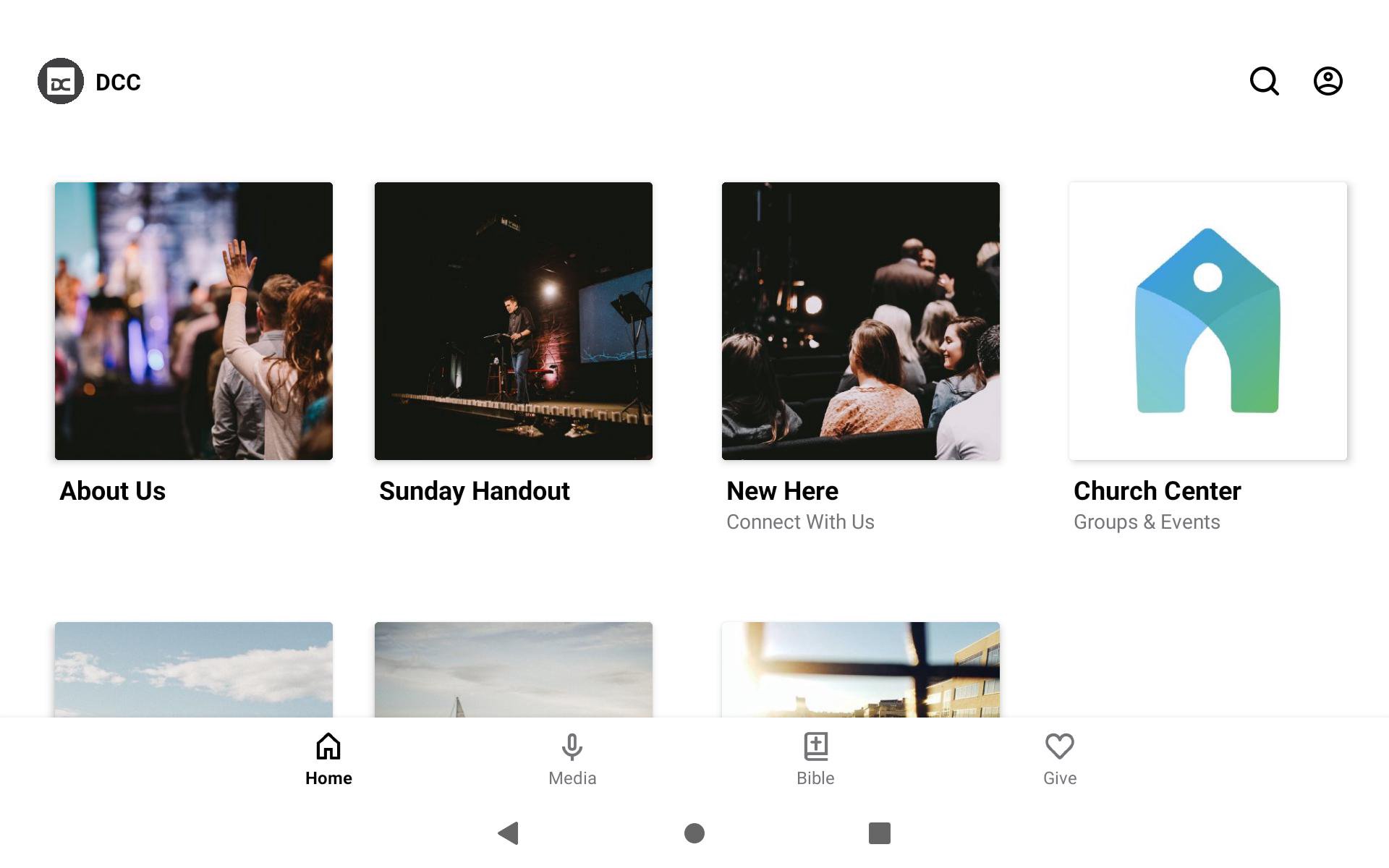Viewport: 1389px width, 868px height.
Task: Tap the Home house icon
Action: click(328, 746)
